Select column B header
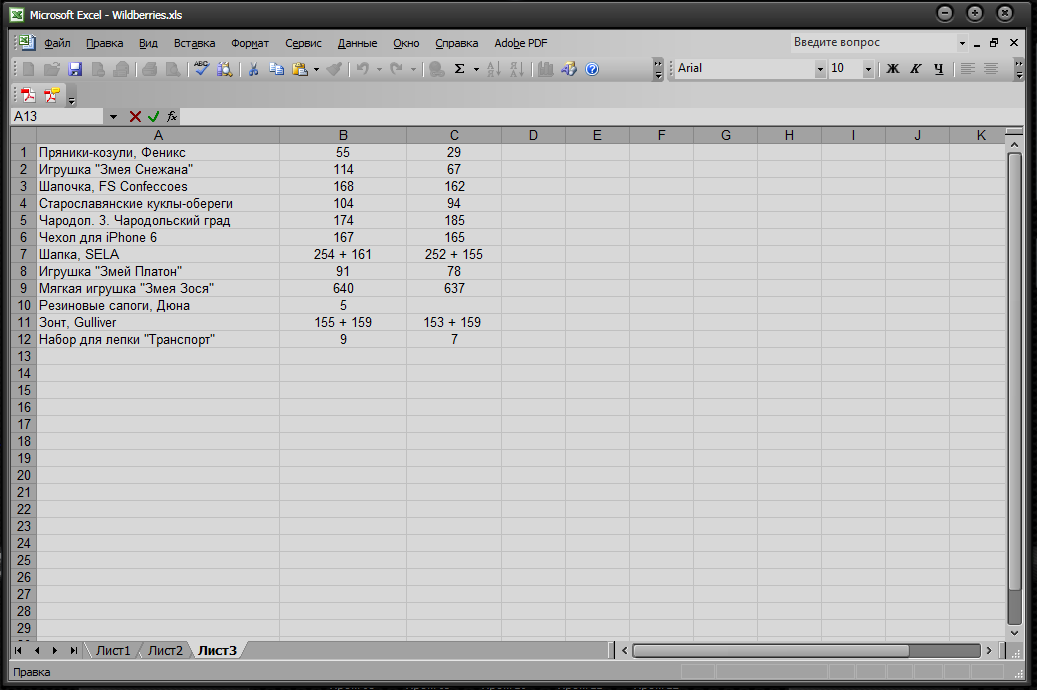This screenshot has width=1037, height=690. (343, 135)
